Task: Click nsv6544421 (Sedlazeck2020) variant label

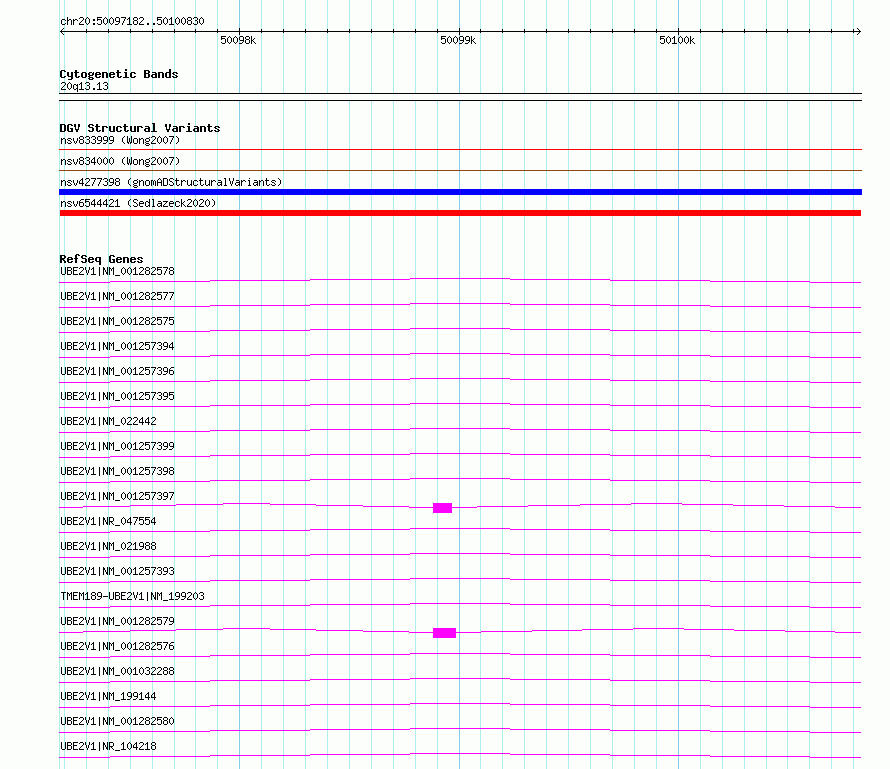Action: 138,203
